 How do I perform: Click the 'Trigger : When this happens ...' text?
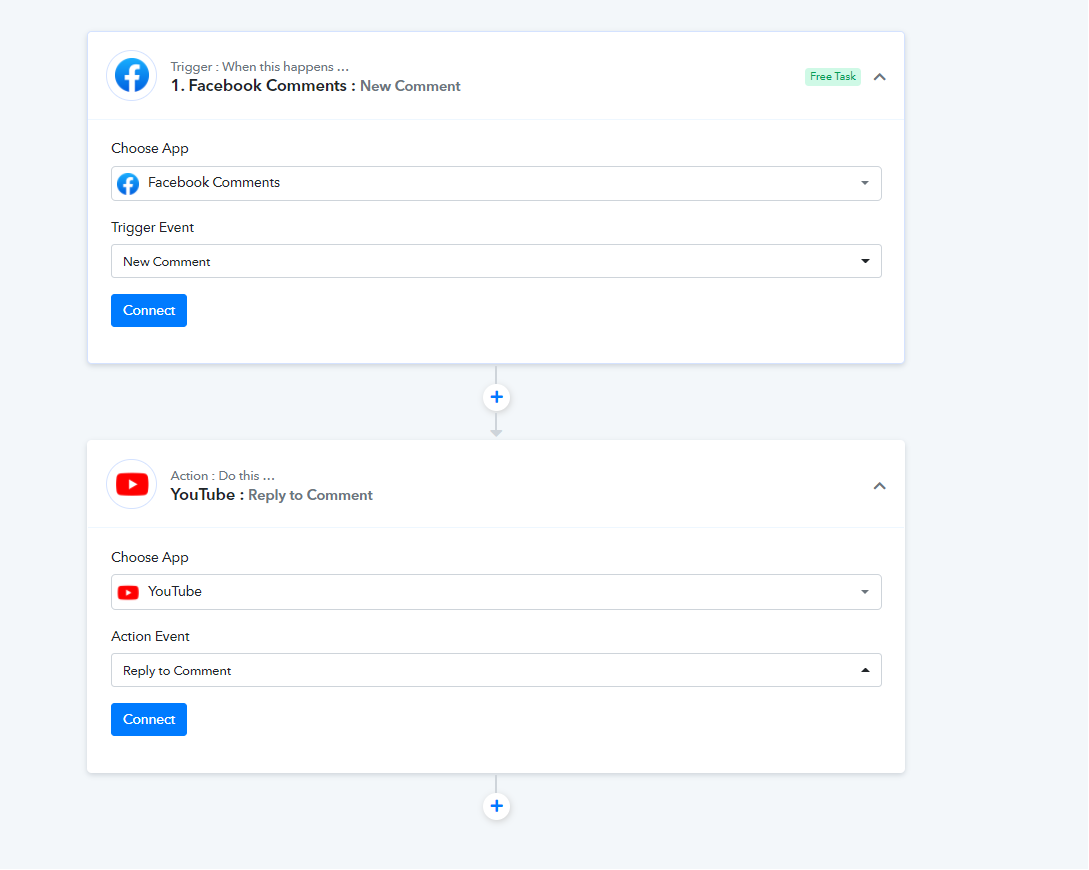tap(260, 67)
